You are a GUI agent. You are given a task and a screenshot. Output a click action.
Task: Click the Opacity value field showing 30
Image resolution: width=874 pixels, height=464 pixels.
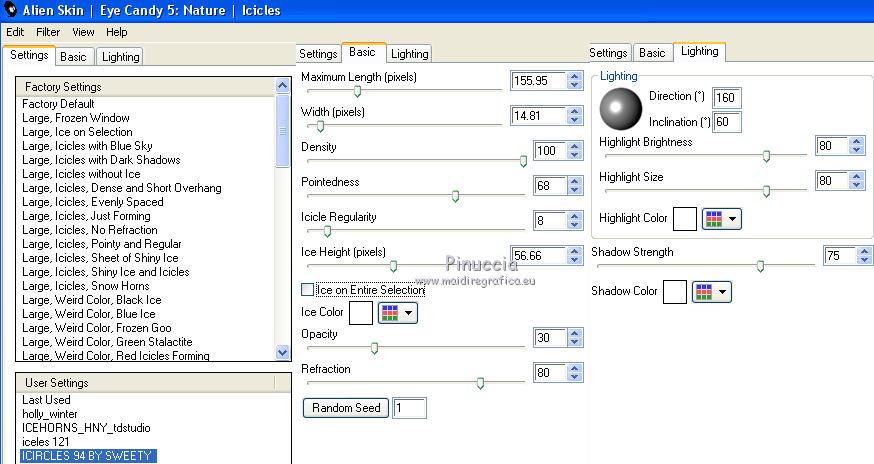click(x=550, y=337)
